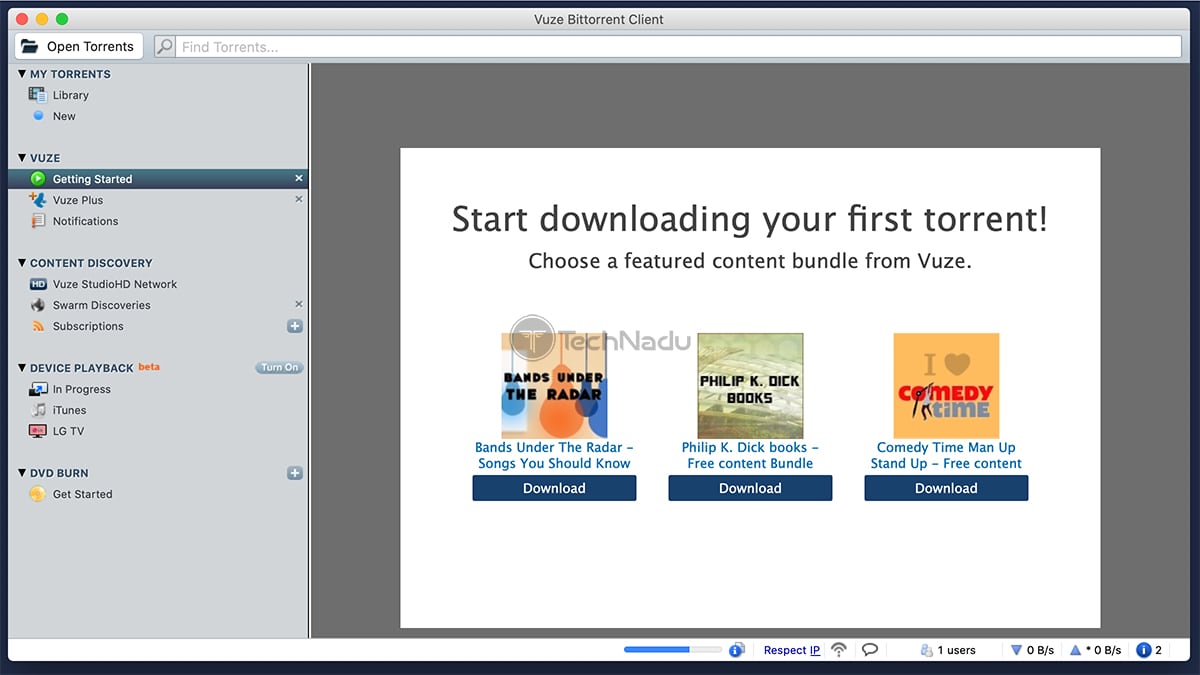Click the blue info alerts icon labeled 2

1144,650
